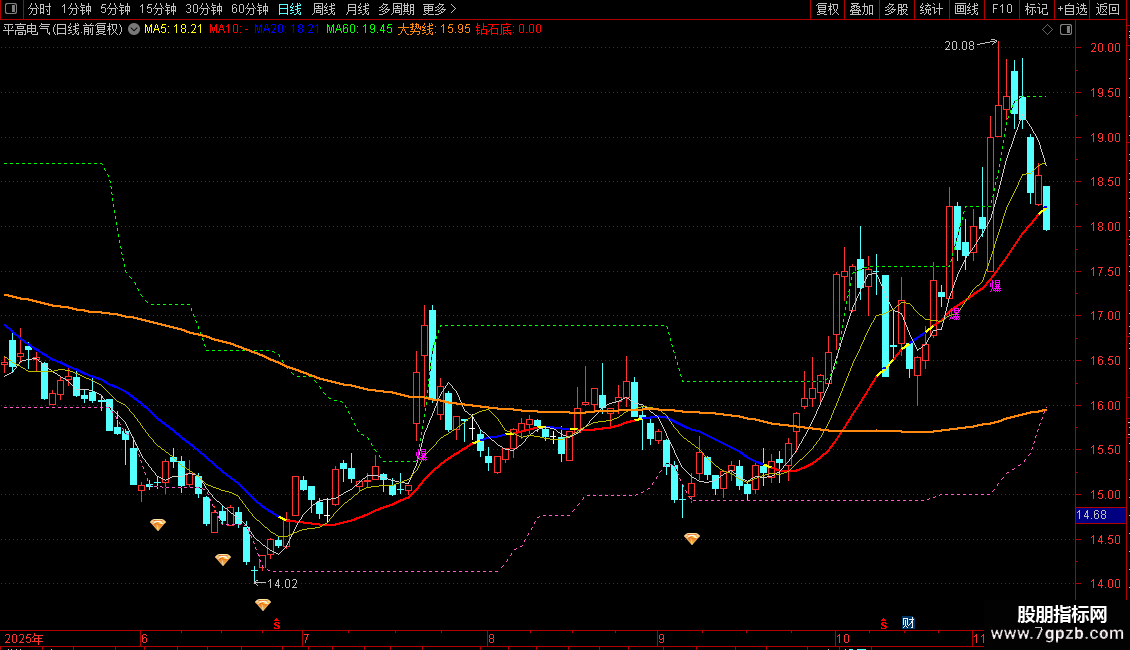Click the diamond marker below the 14.02 label
1130x650 pixels.
[262, 605]
